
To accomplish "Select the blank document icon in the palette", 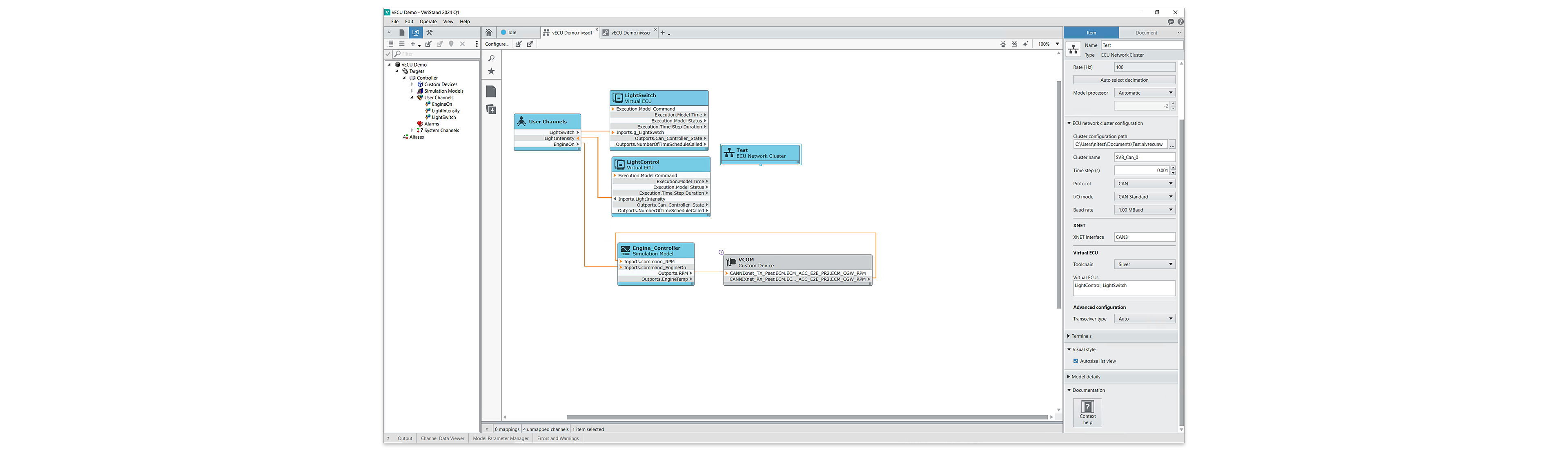I will point(491,91).
